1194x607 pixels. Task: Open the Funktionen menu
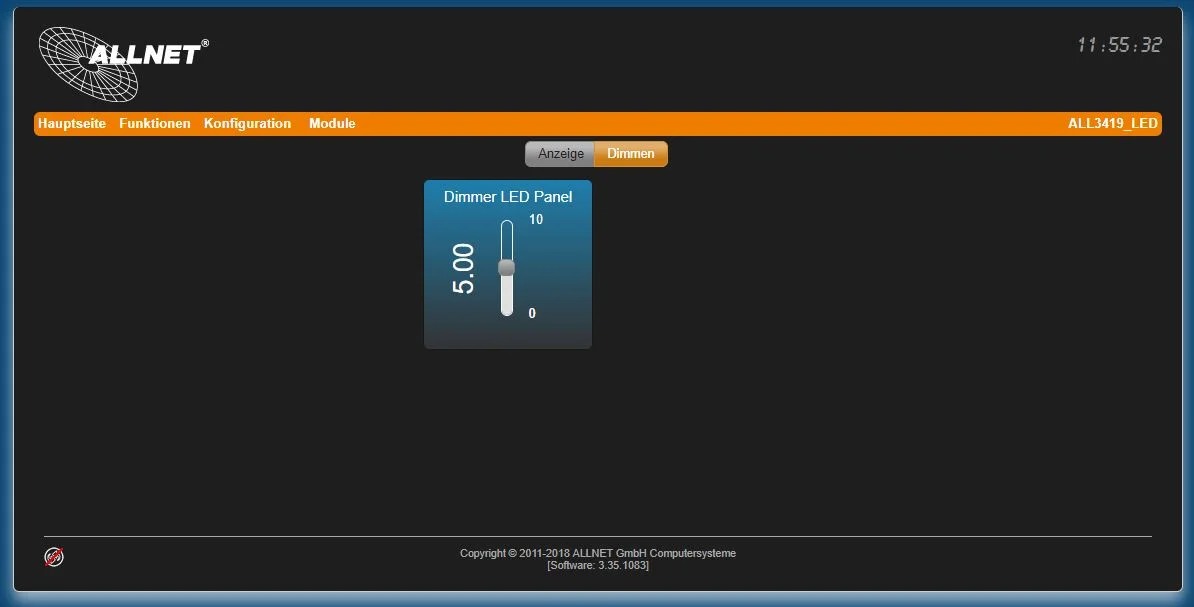pos(154,123)
